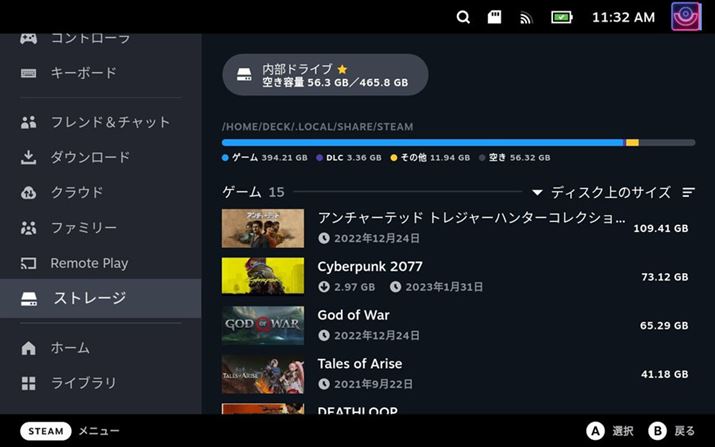Screen dimensions: 715x447
Task: Click Cyberpunk's 2.97 GB download icon
Action: (324, 287)
